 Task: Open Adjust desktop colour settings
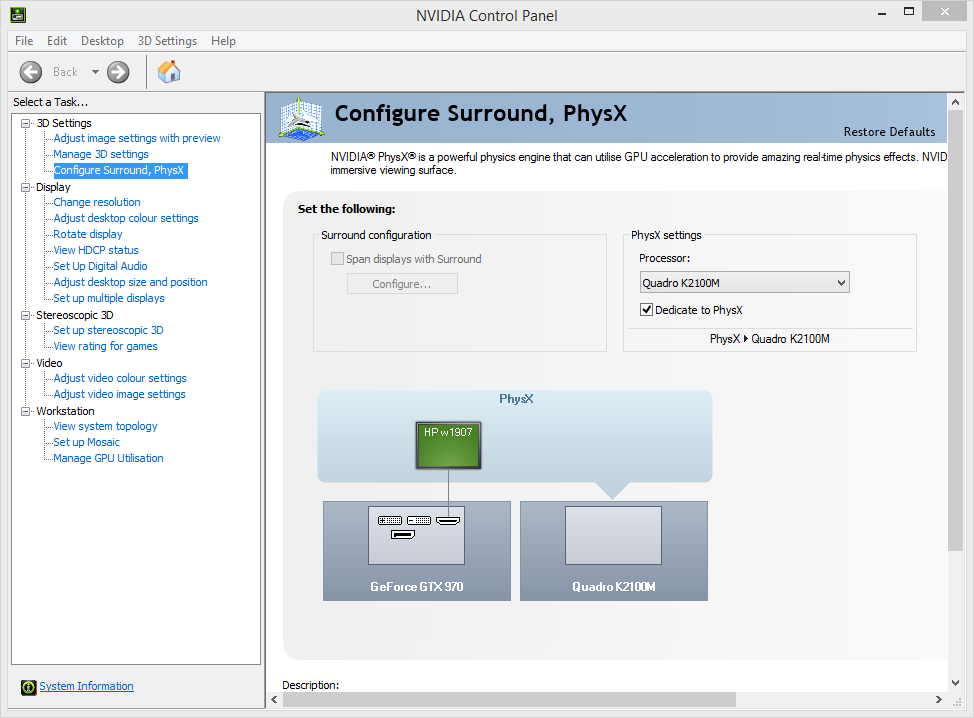[x=126, y=218]
